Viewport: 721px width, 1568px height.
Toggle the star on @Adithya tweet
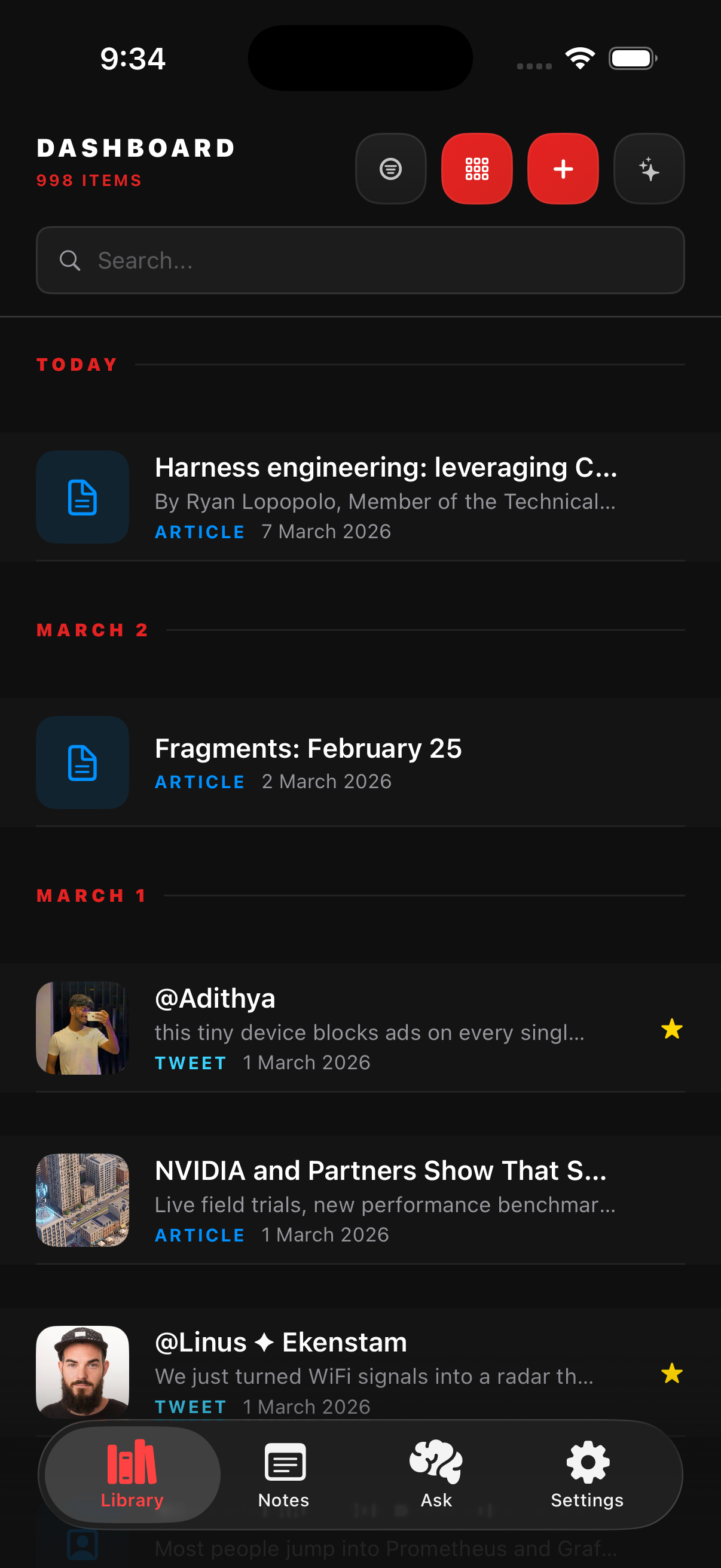672,1029
